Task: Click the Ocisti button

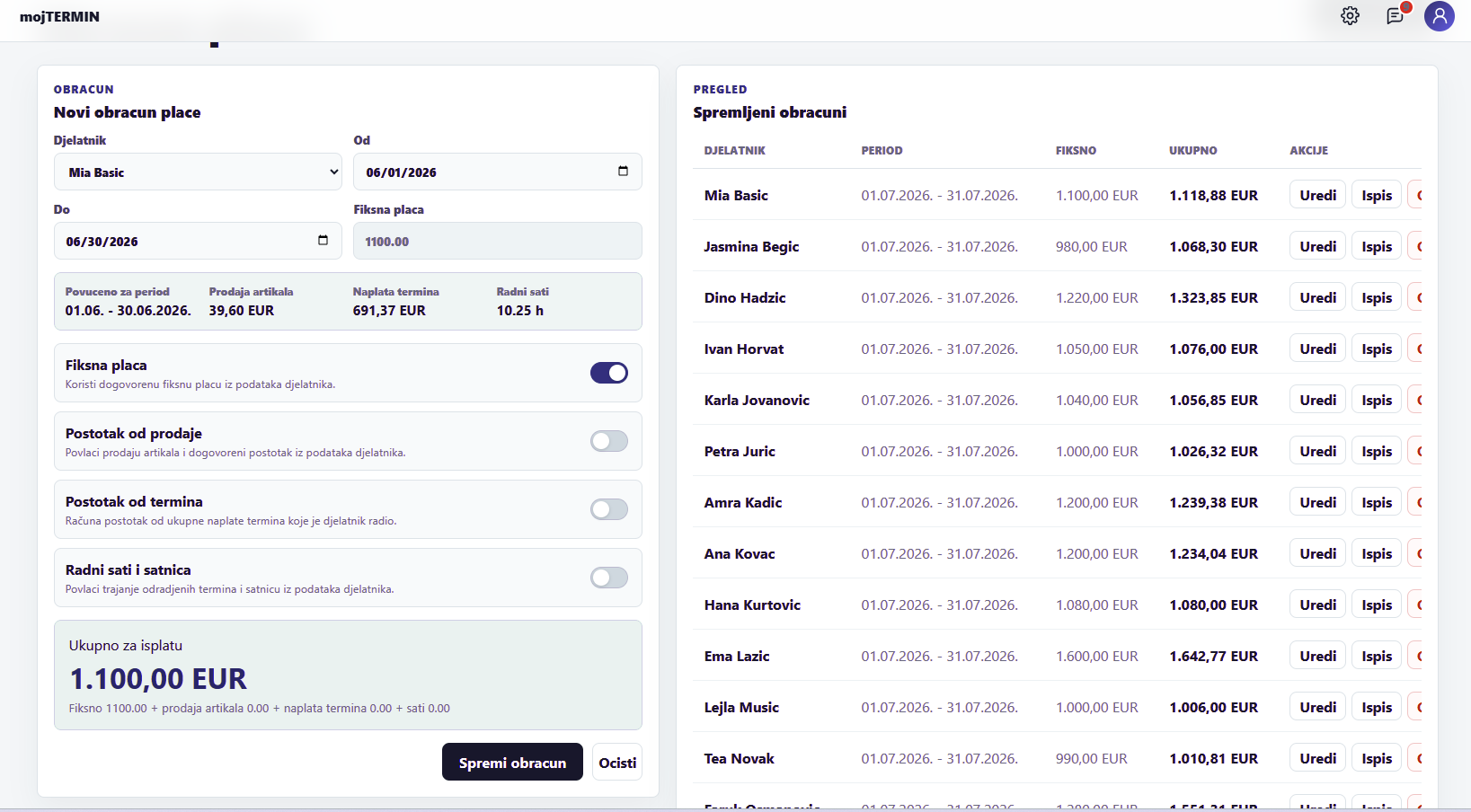Action: coord(617,763)
